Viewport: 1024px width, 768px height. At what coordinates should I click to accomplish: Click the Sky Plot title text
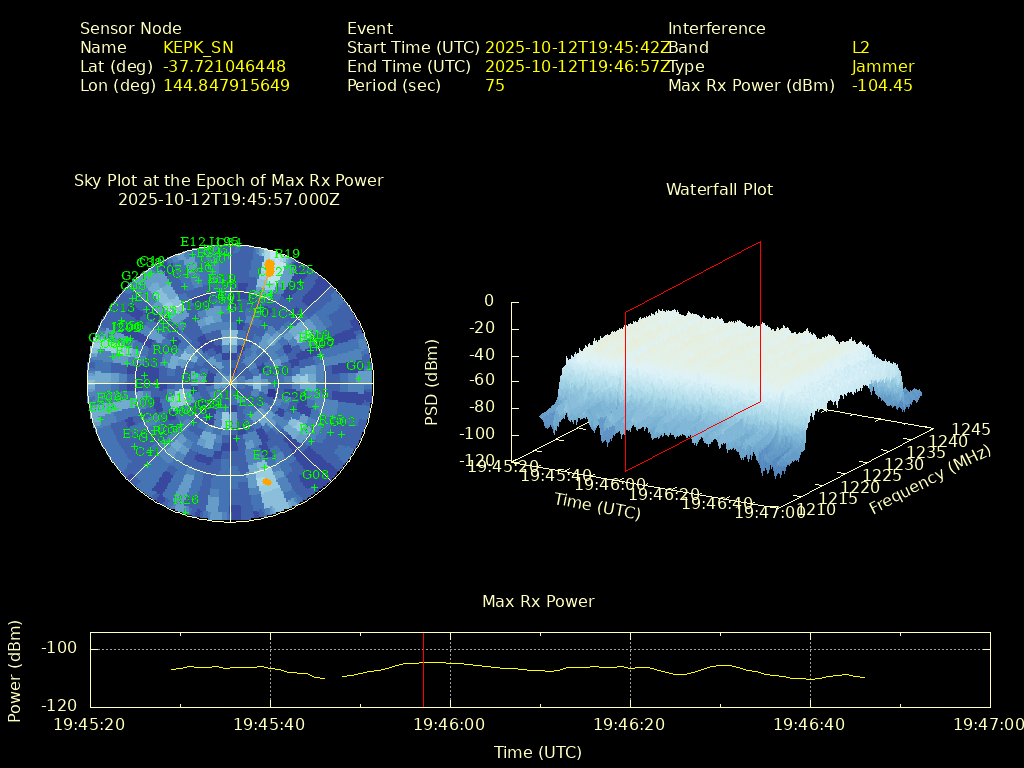(x=228, y=180)
